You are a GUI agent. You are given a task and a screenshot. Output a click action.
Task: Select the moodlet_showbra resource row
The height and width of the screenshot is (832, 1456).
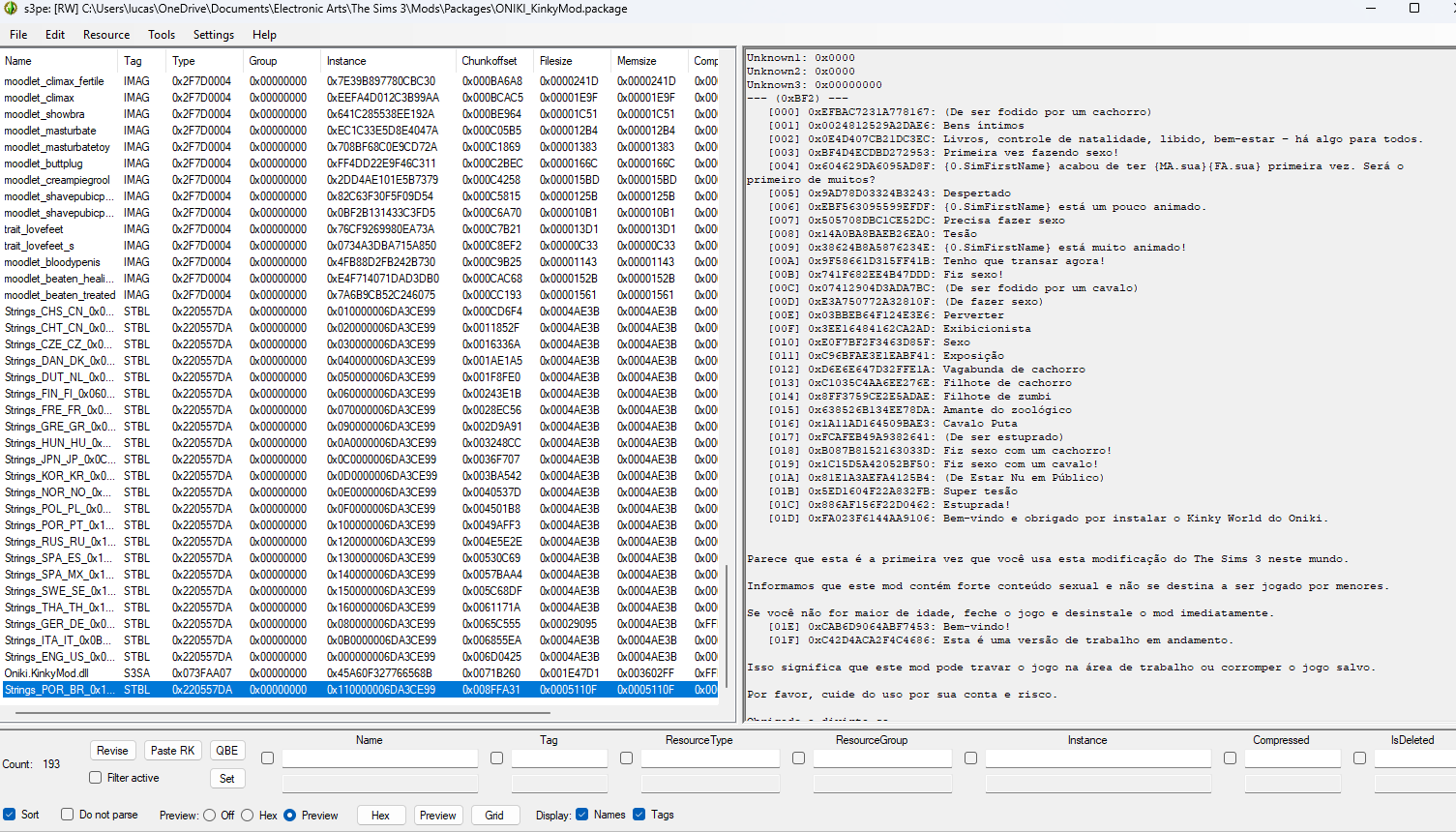(360, 114)
